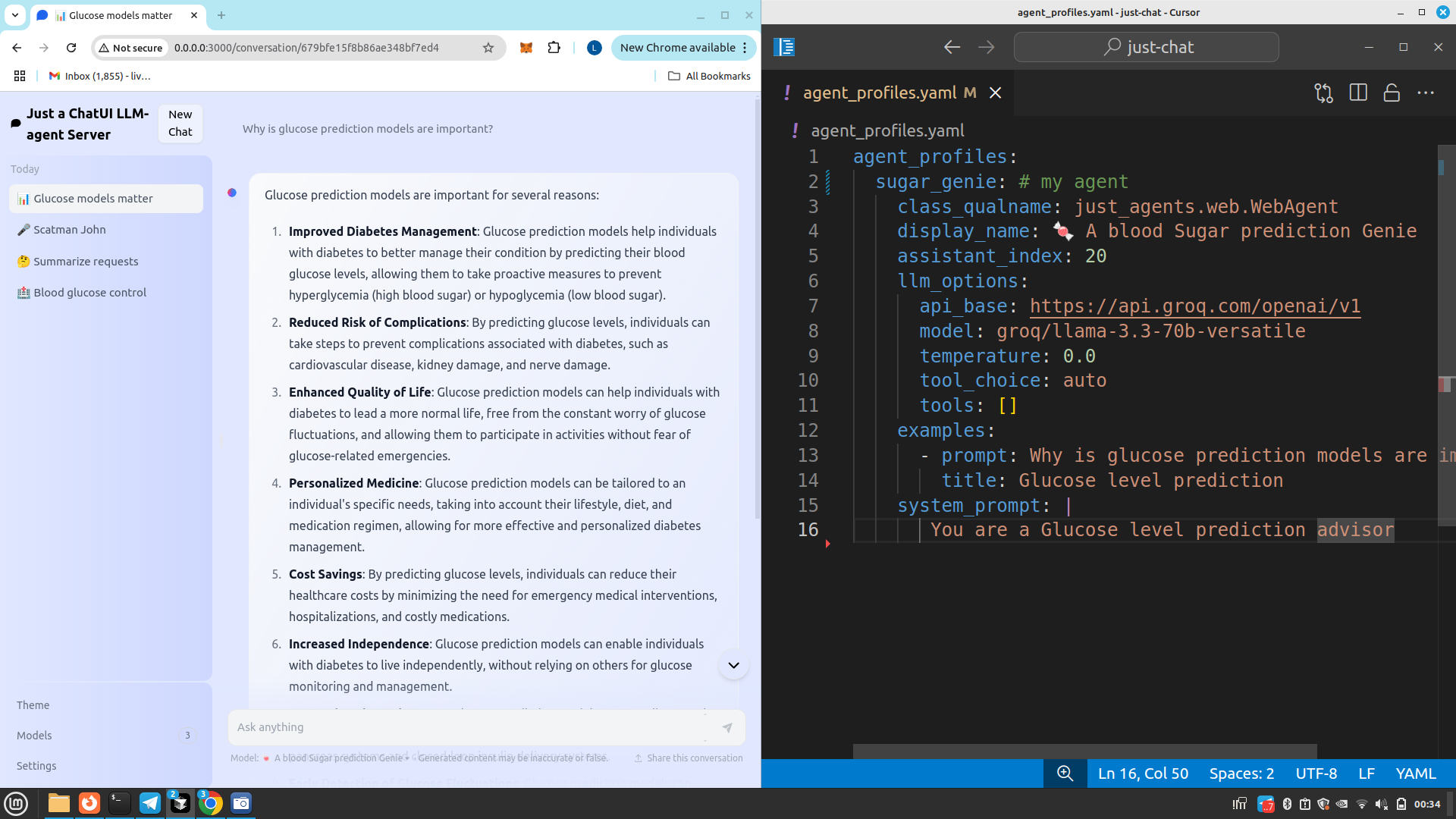Go back in Cursor editor history
The image size is (1456, 819).
pos(952,47)
